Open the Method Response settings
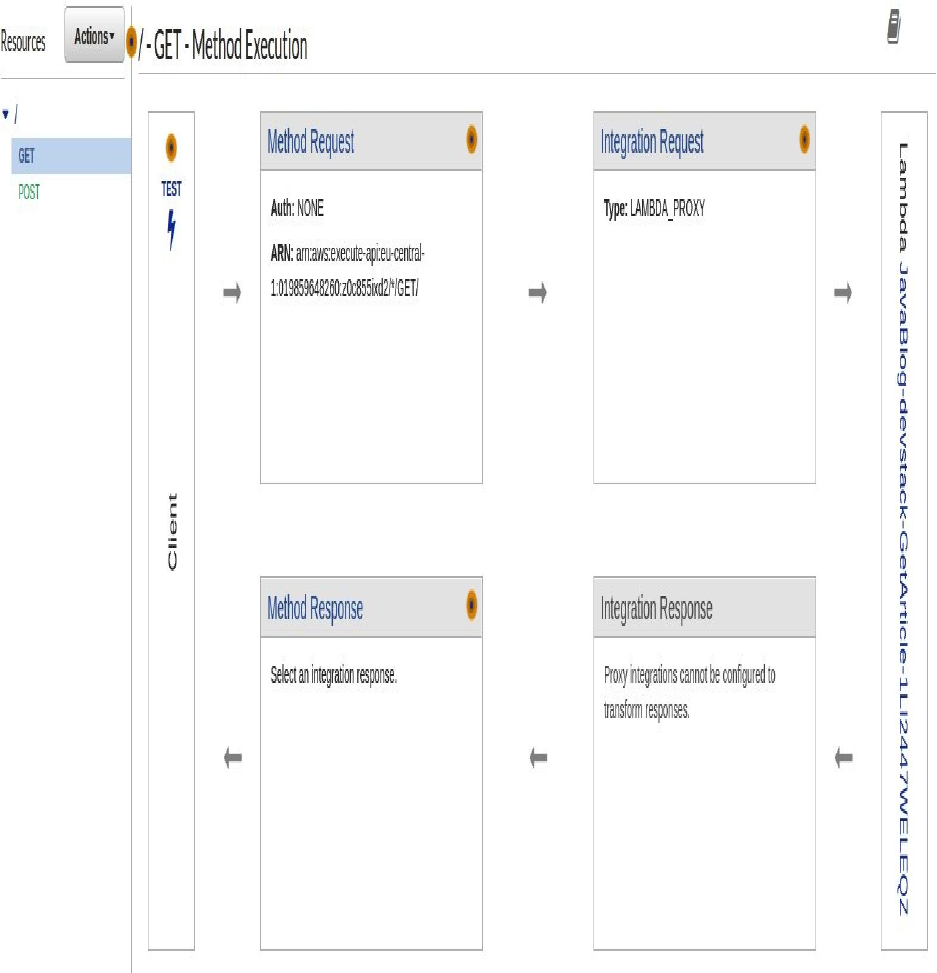 pyautogui.click(x=315, y=607)
